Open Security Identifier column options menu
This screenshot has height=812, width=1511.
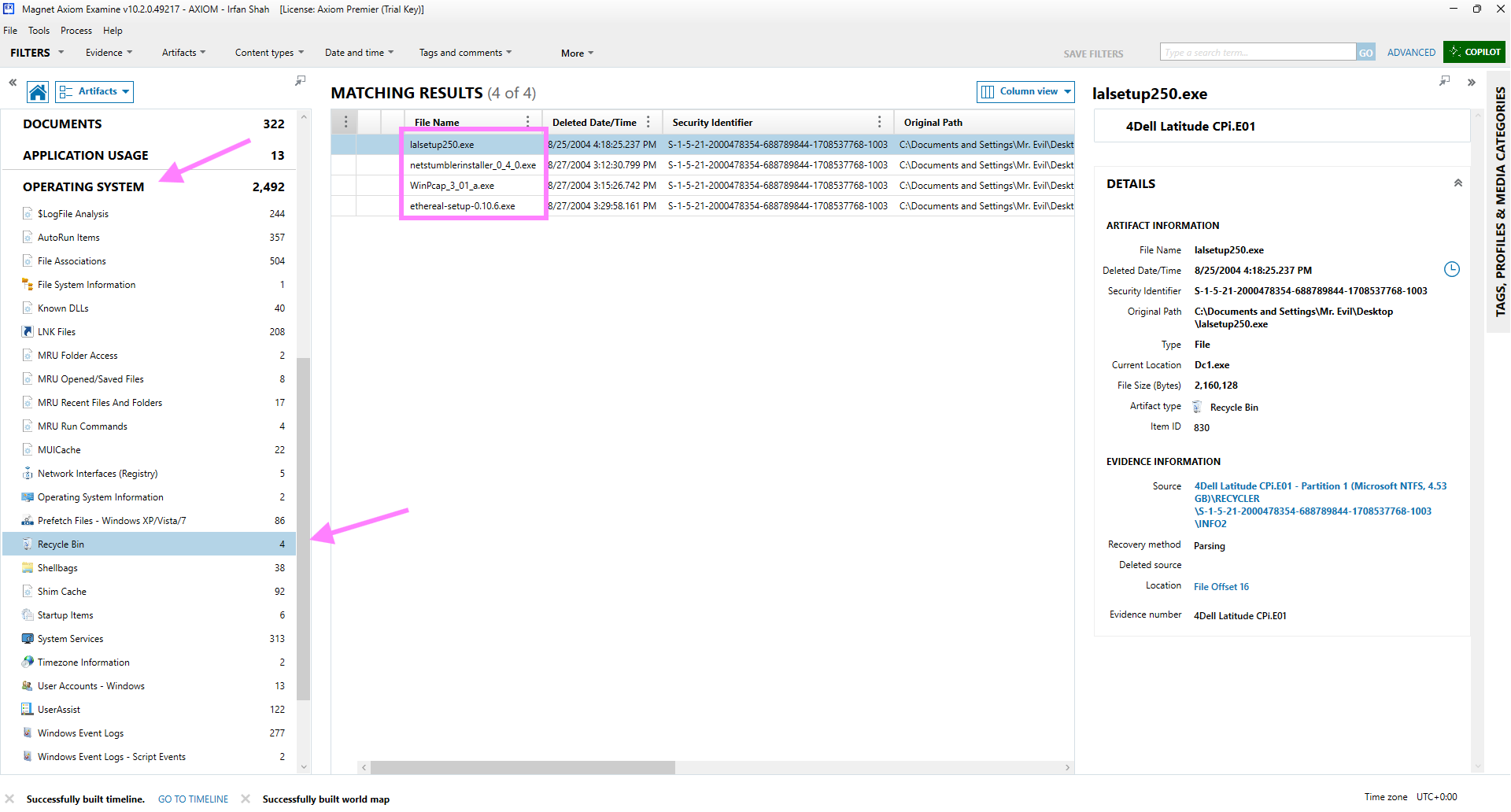(879, 122)
